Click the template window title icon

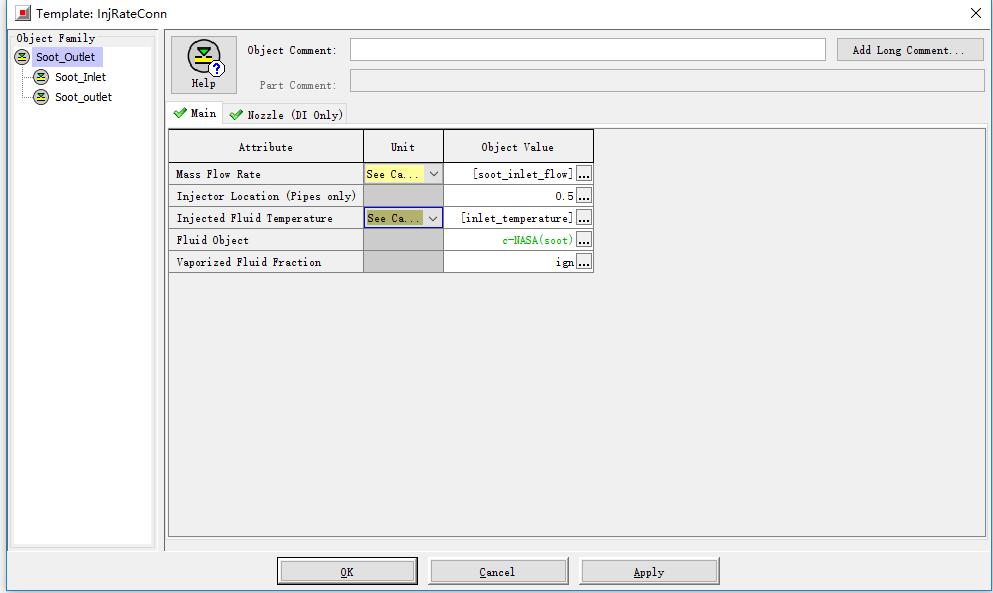pos(23,13)
